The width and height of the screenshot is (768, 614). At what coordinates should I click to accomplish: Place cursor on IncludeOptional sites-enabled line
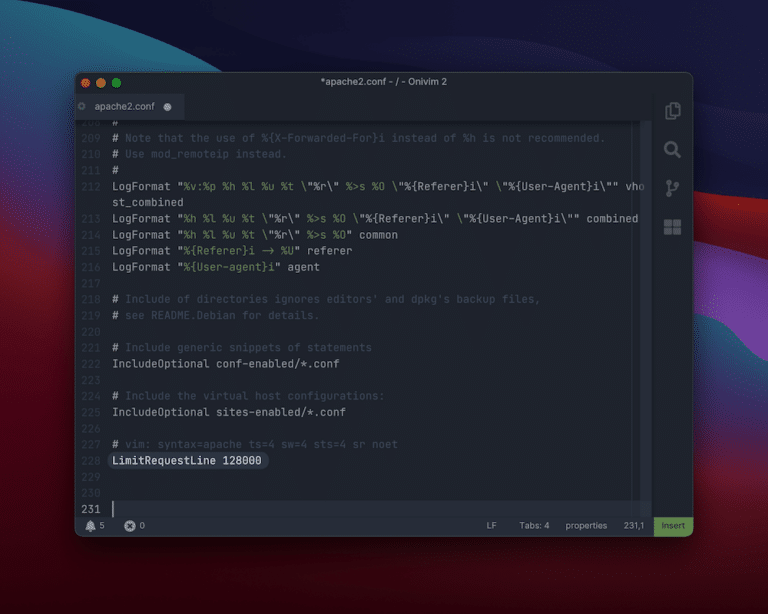[x=228, y=412]
